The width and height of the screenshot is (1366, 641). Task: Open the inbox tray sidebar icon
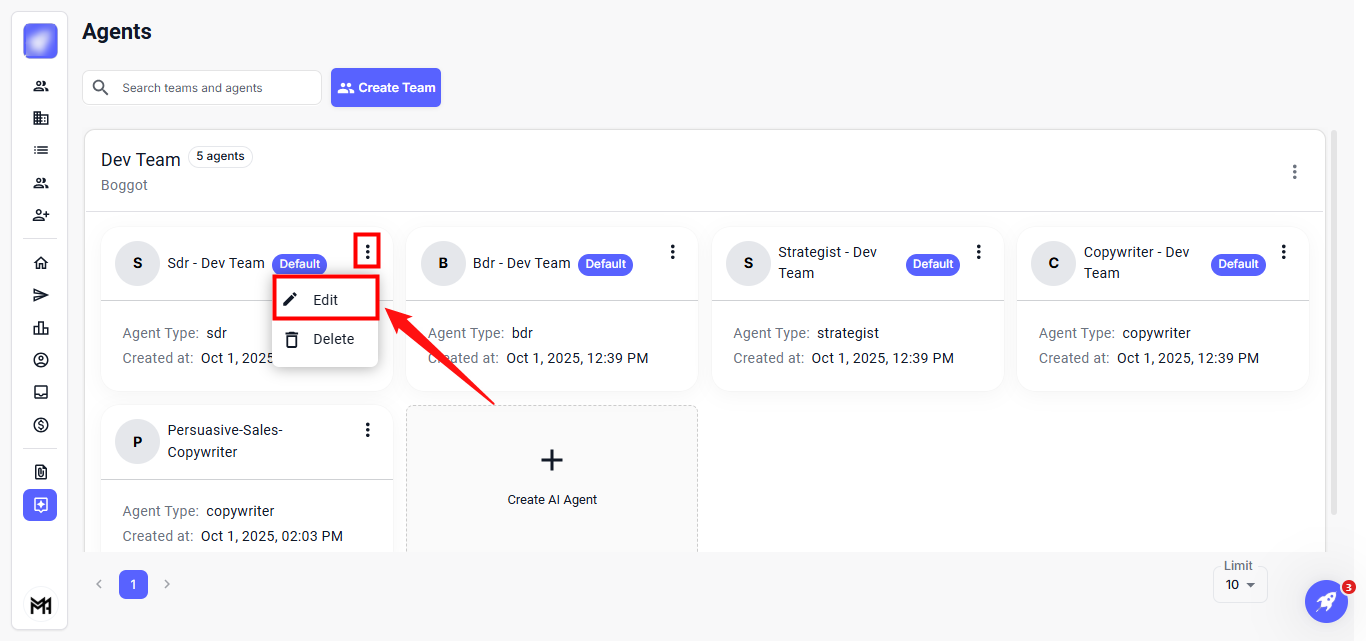coord(41,392)
